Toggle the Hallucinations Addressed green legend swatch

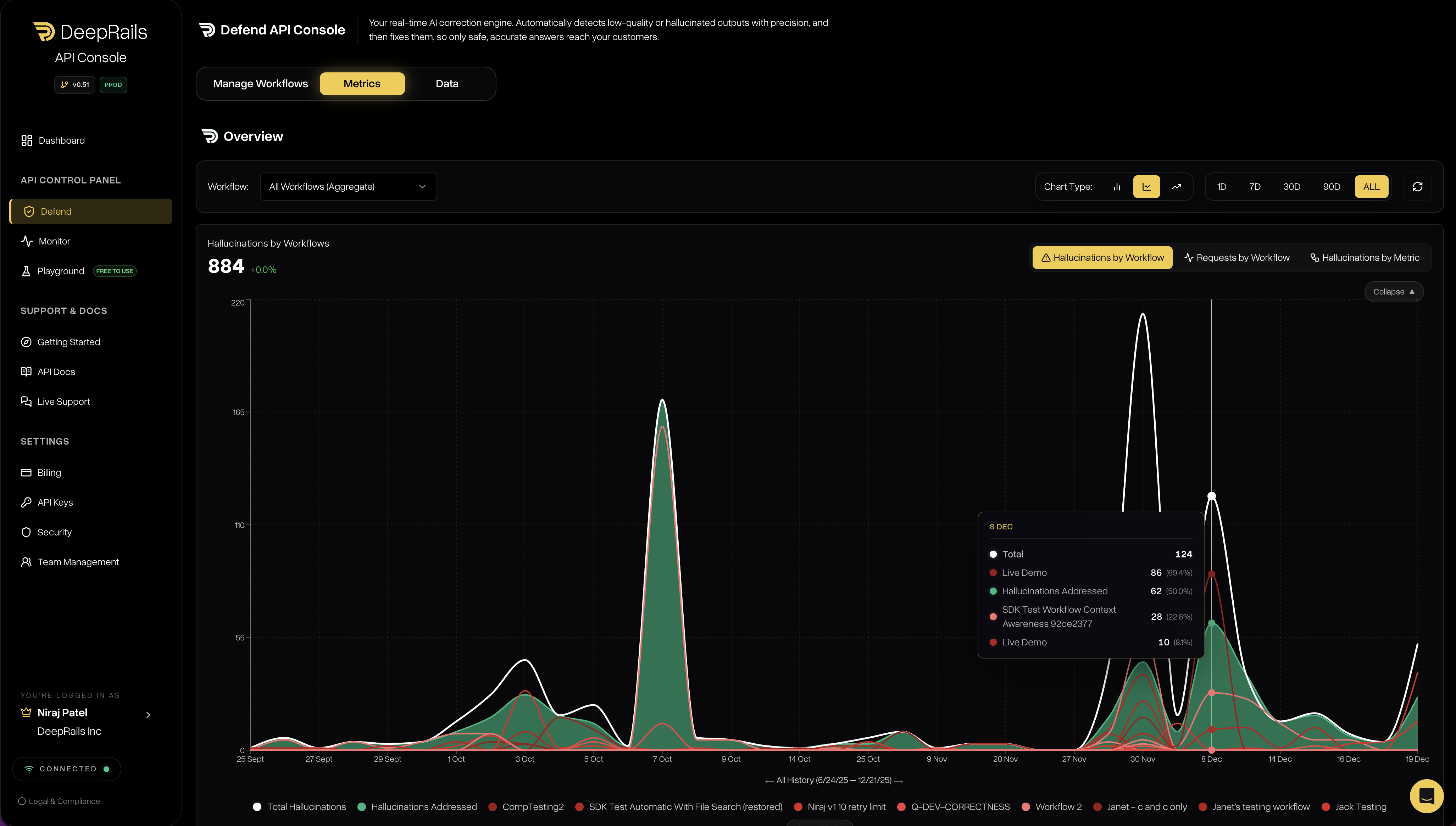pos(362,807)
